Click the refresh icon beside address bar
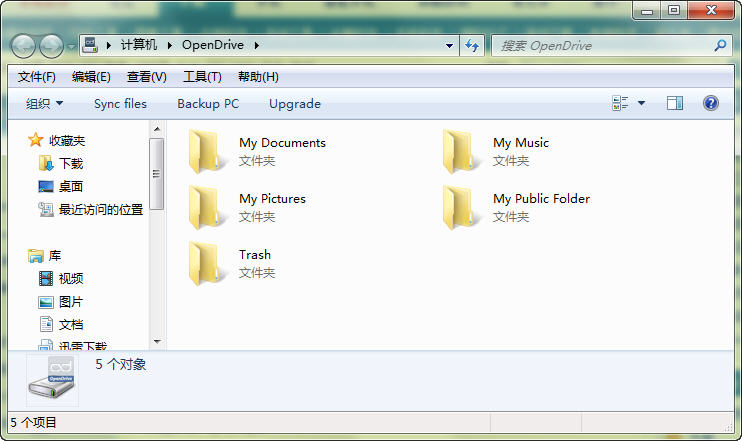The height and width of the screenshot is (441, 742). click(x=473, y=45)
